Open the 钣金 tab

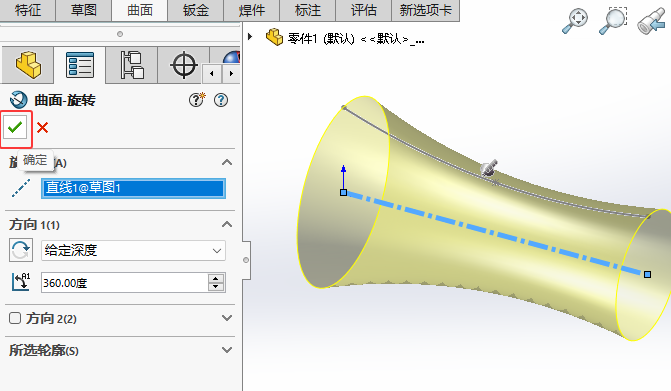[196, 10]
